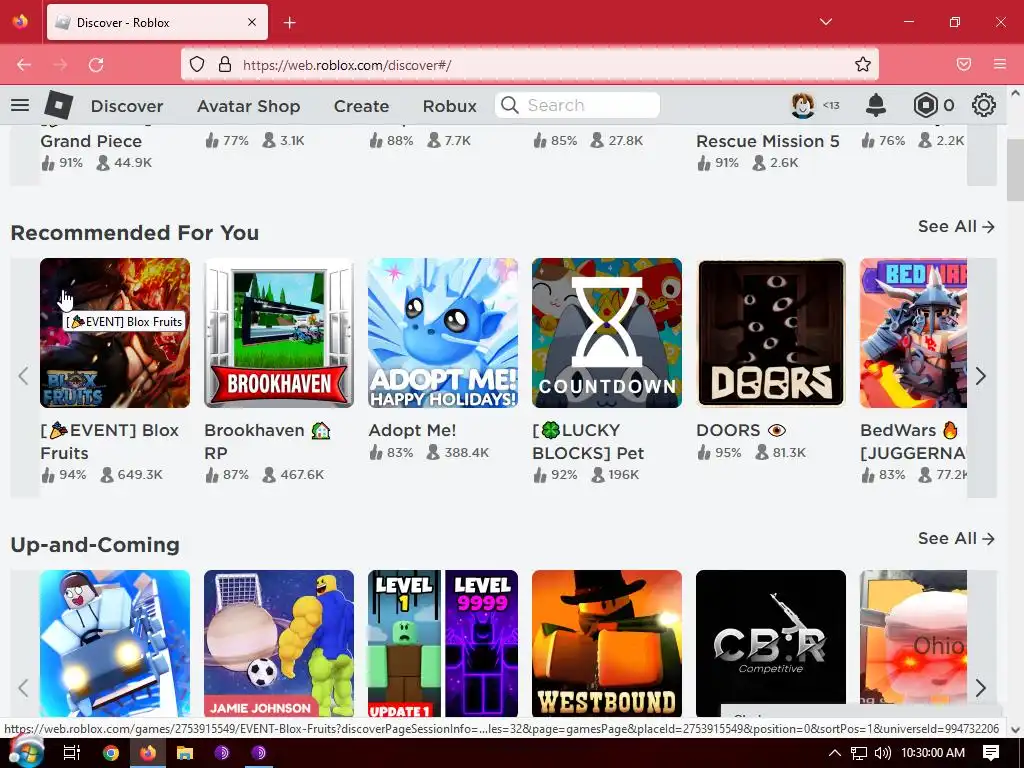This screenshot has width=1024, height=768.
Task: Open the Blox Fruits game thumbnail
Action: coord(115,333)
